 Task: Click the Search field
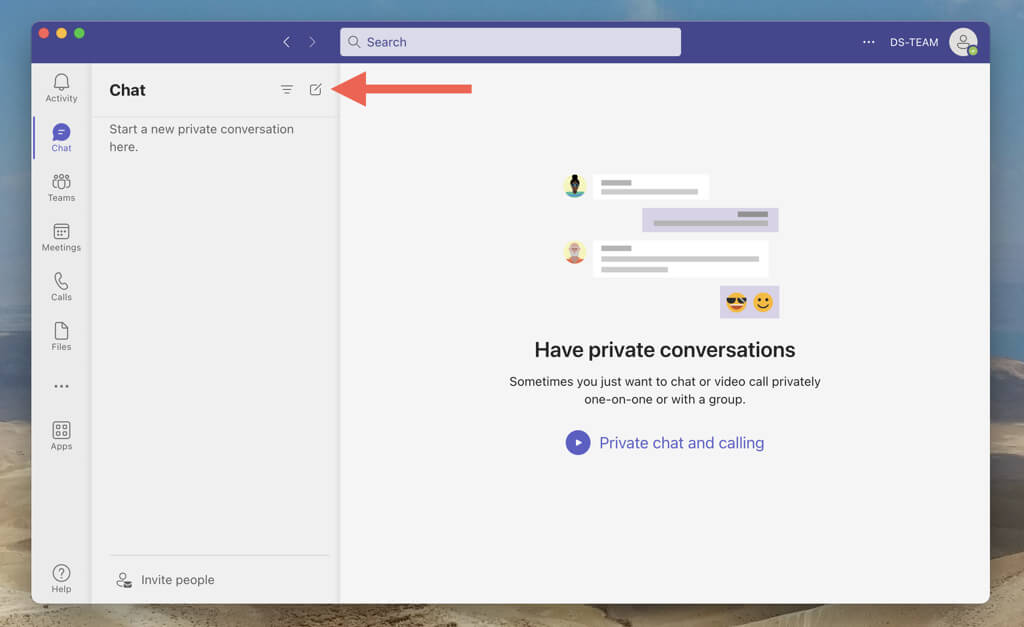point(510,42)
